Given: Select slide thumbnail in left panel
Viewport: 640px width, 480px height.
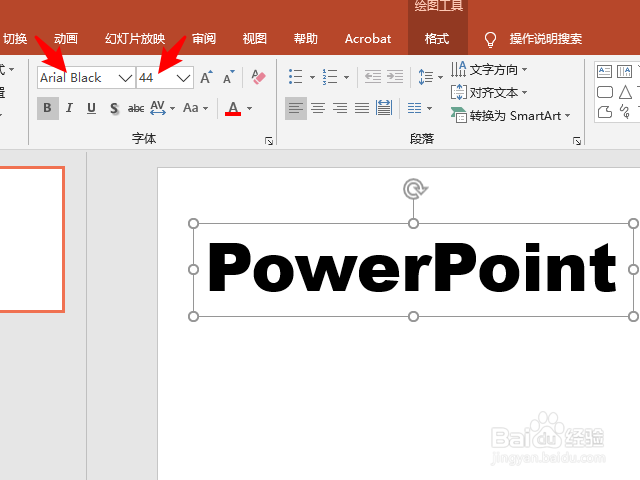Looking at the screenshot, I should pyautogui.click(x=31, y=240).
